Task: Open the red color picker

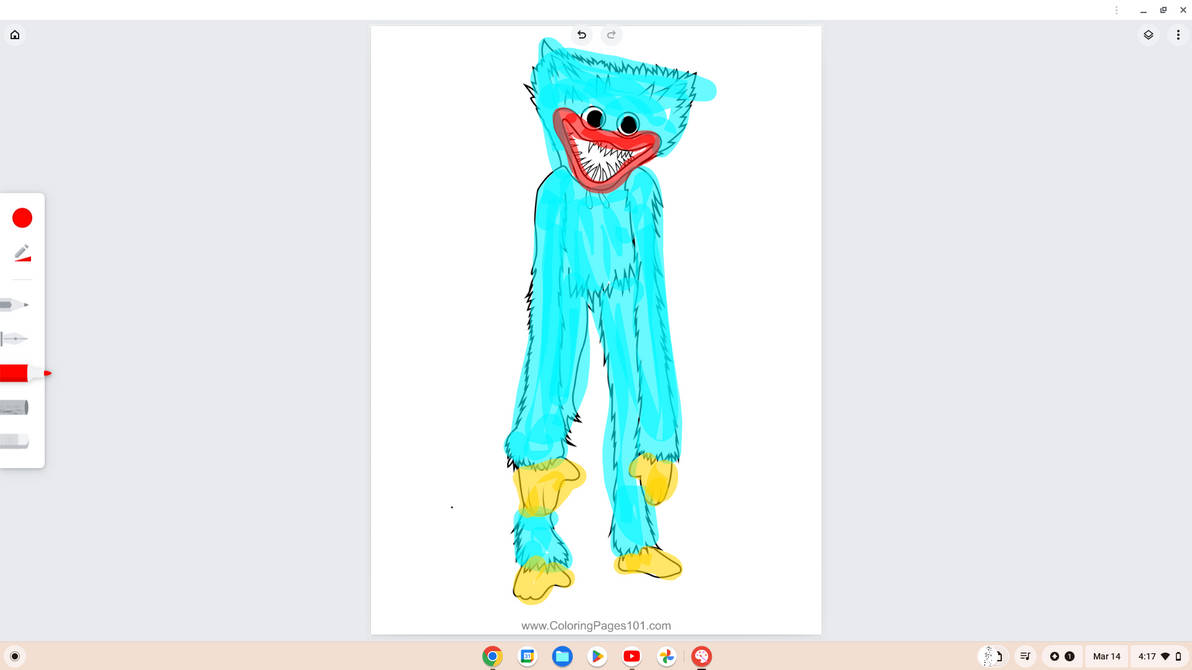Action: (x=22, y=218)
